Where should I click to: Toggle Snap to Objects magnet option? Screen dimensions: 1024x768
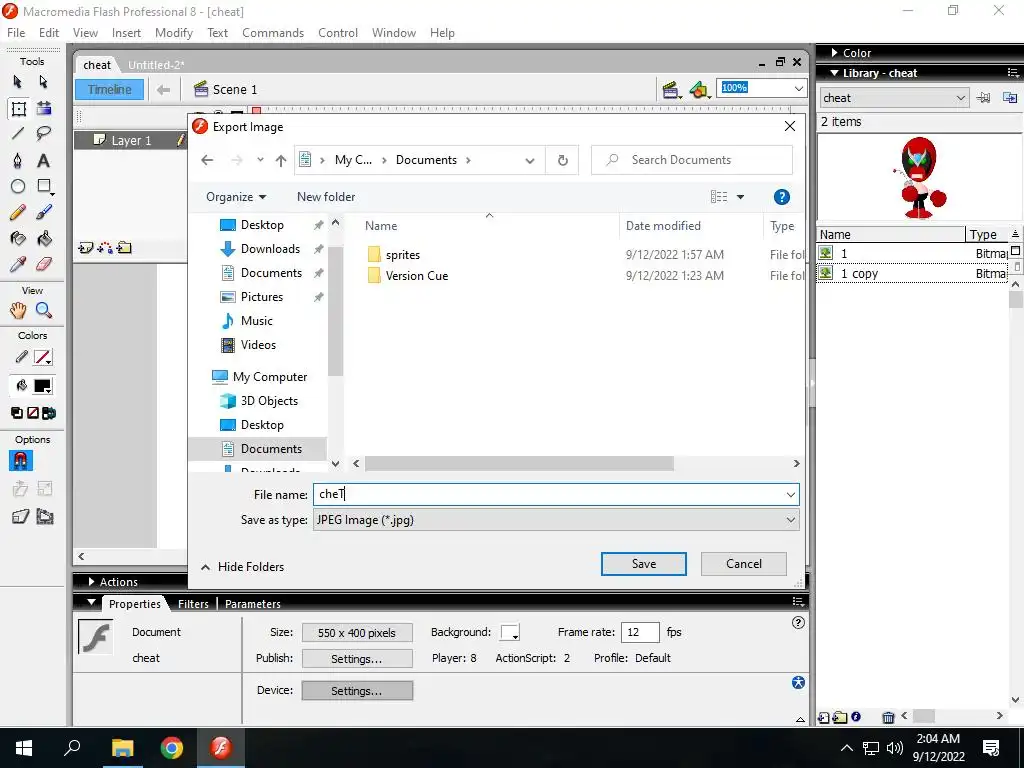[20, 461]
